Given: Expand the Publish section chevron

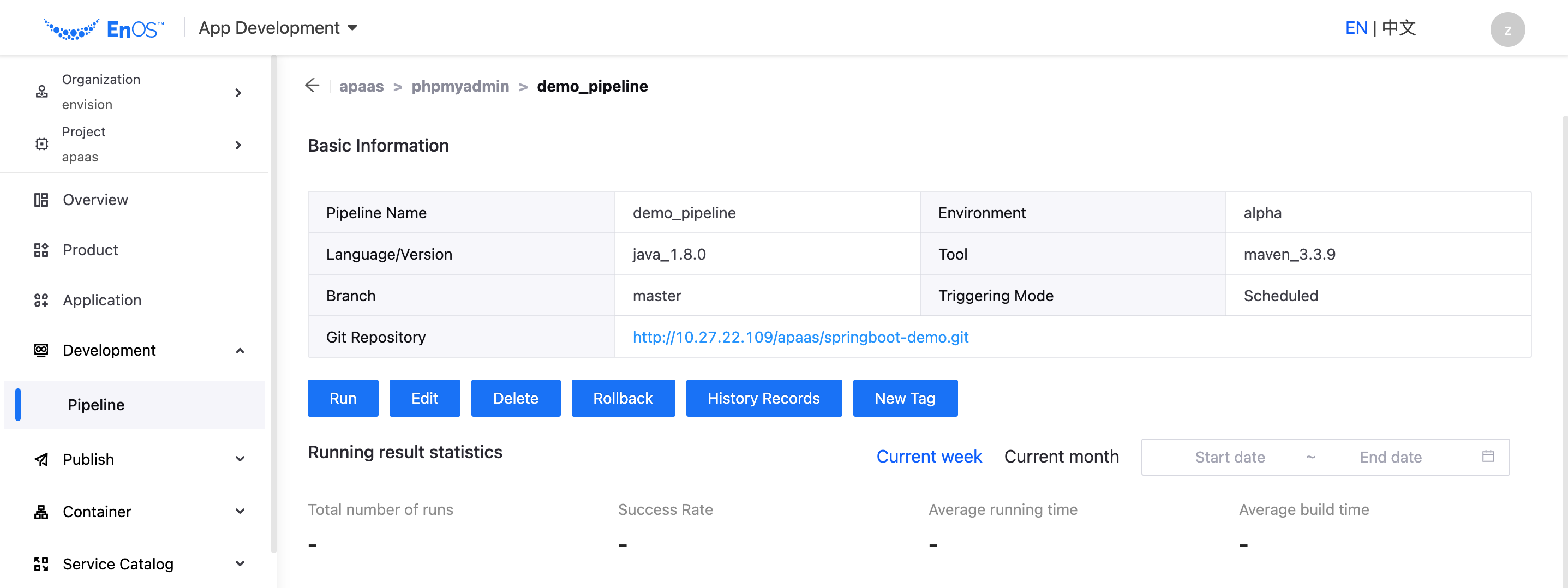Looking at the screenshot, I should click(240, 459).
